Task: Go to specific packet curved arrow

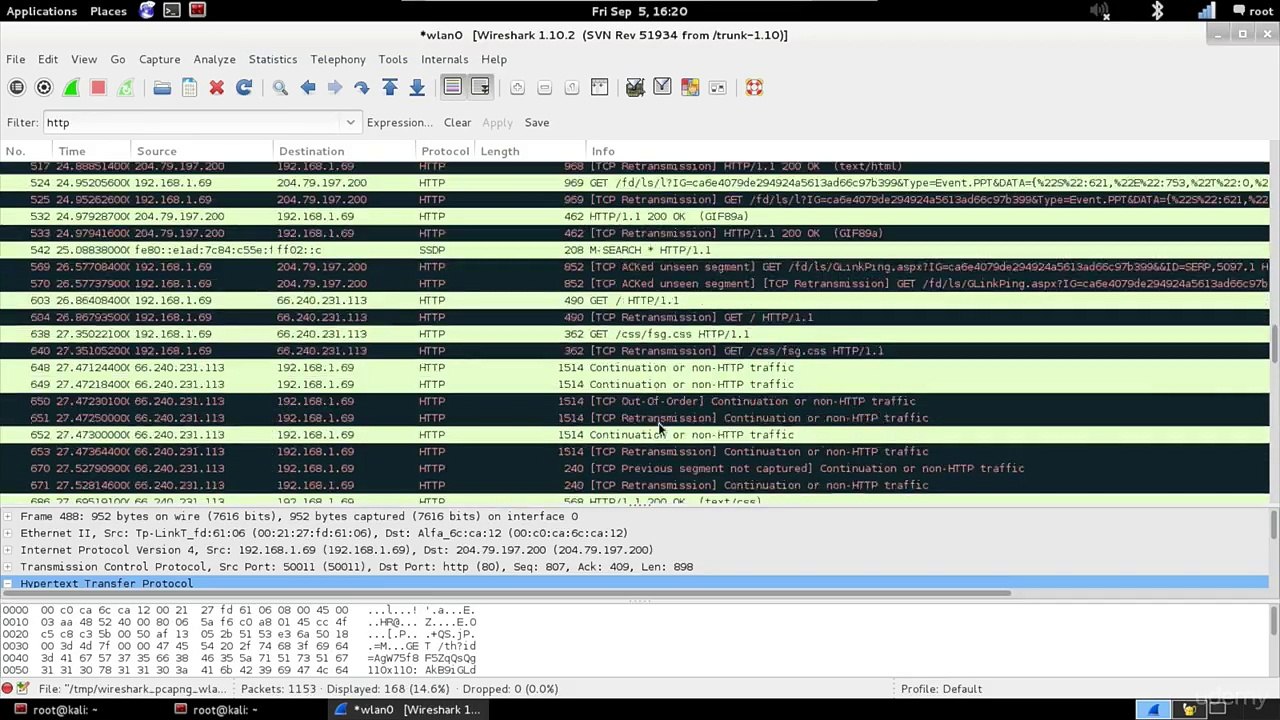Action: pos(362,88)
